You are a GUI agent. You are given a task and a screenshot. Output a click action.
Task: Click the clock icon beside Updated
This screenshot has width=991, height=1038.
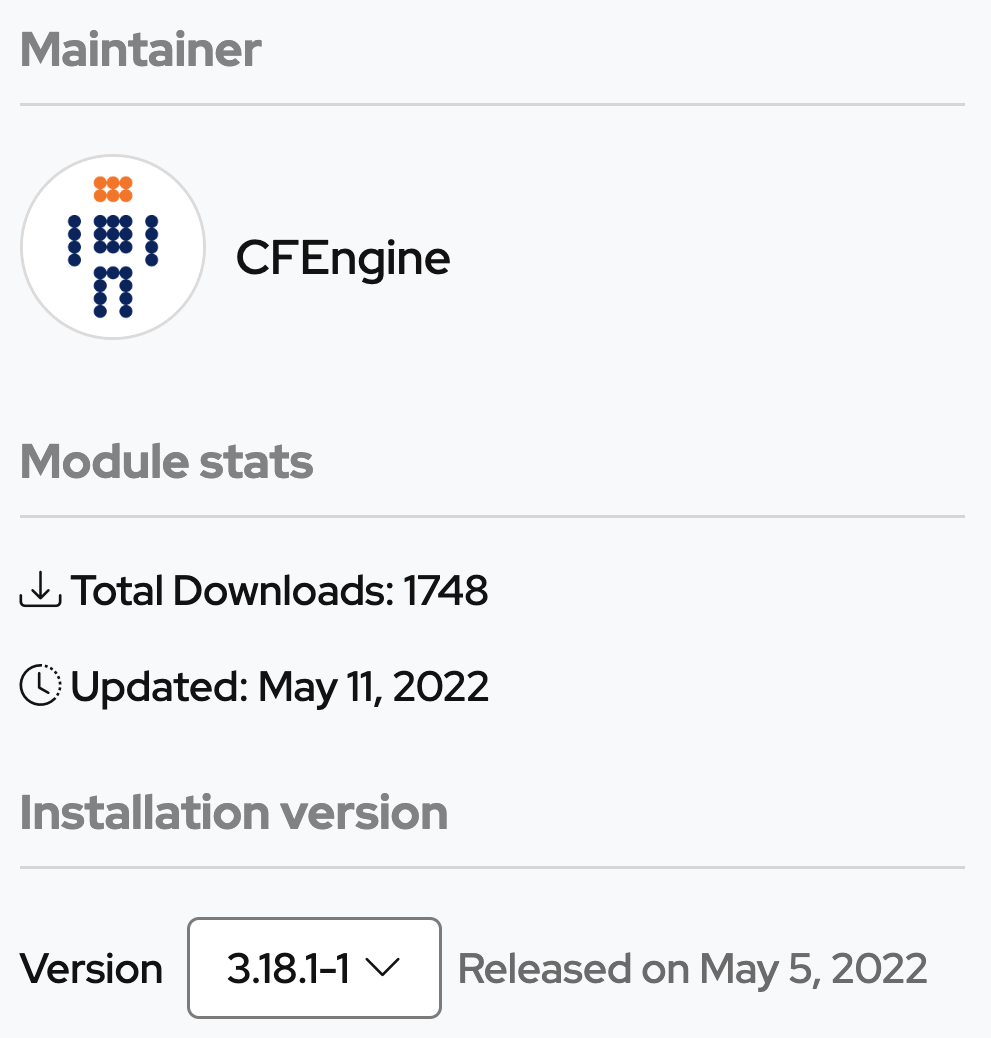(x=40, y=684)
